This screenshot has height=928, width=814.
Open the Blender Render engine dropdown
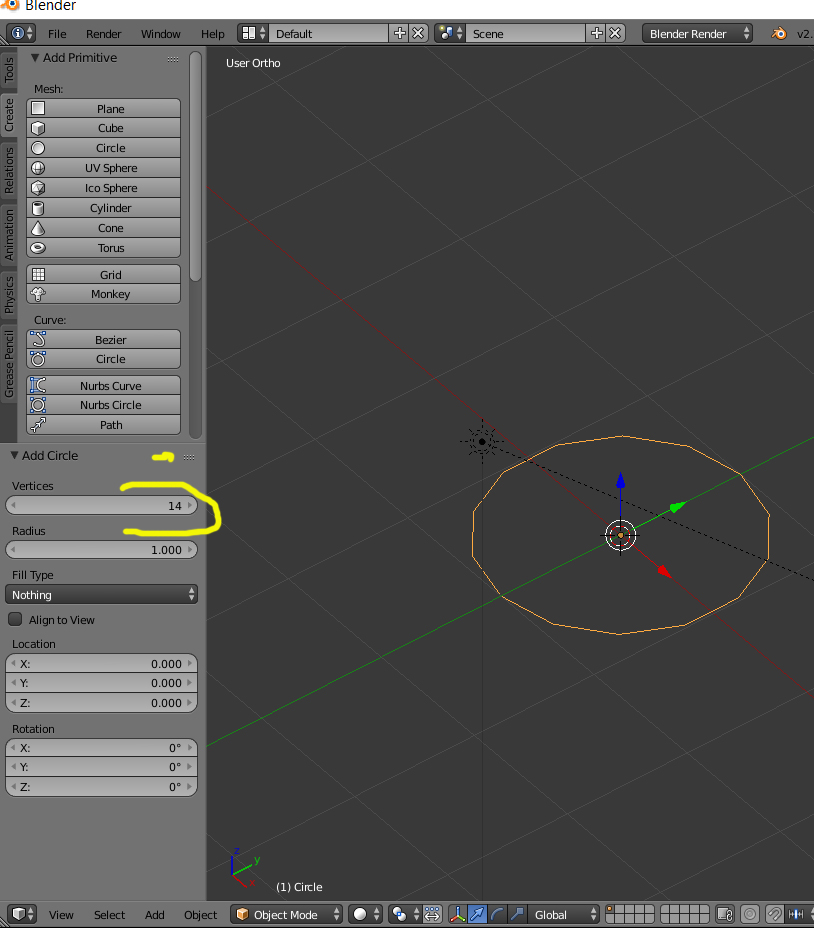coord(697,33)
